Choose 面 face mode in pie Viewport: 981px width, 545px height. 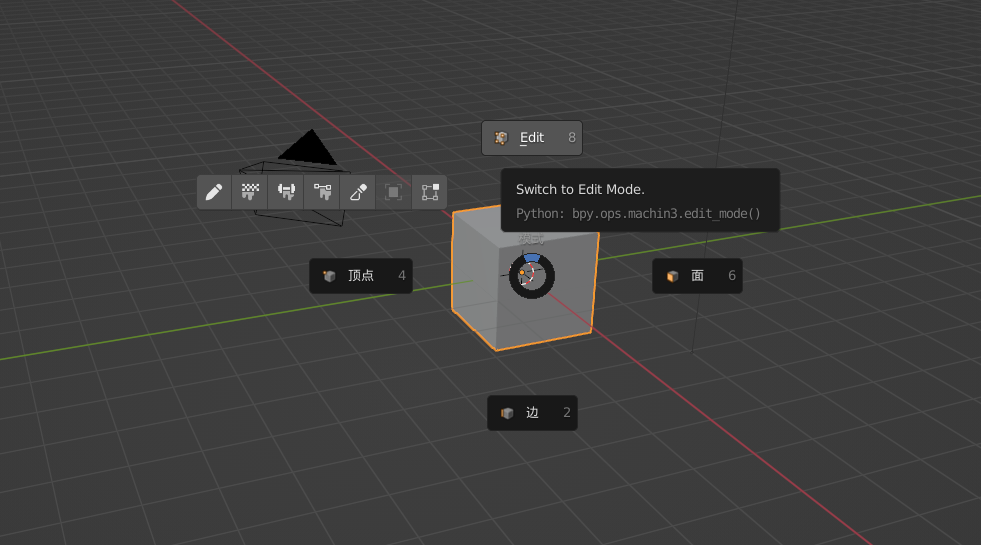[x=697, y=276]
